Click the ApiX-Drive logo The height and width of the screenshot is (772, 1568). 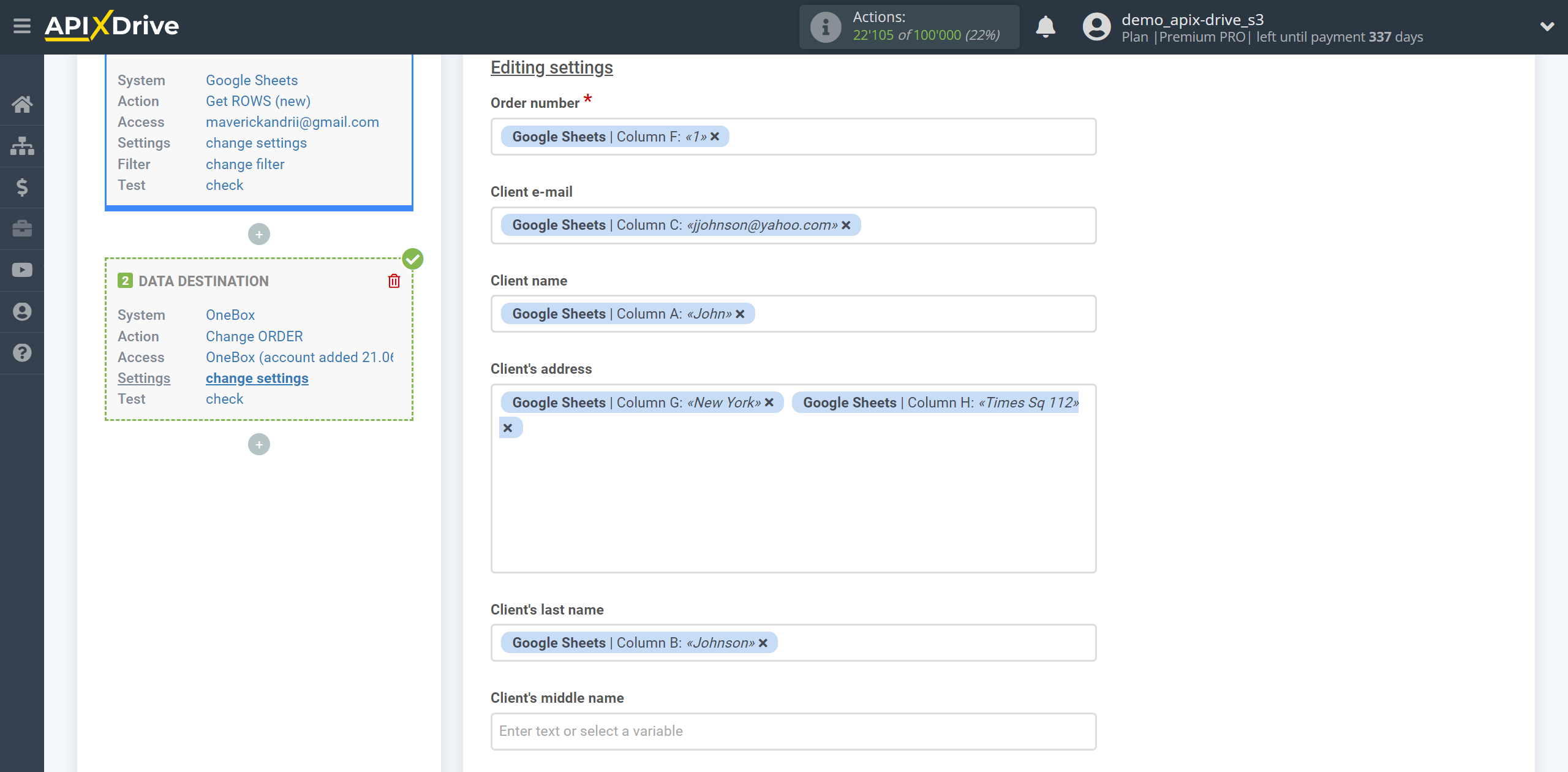[x=111, y=26]
